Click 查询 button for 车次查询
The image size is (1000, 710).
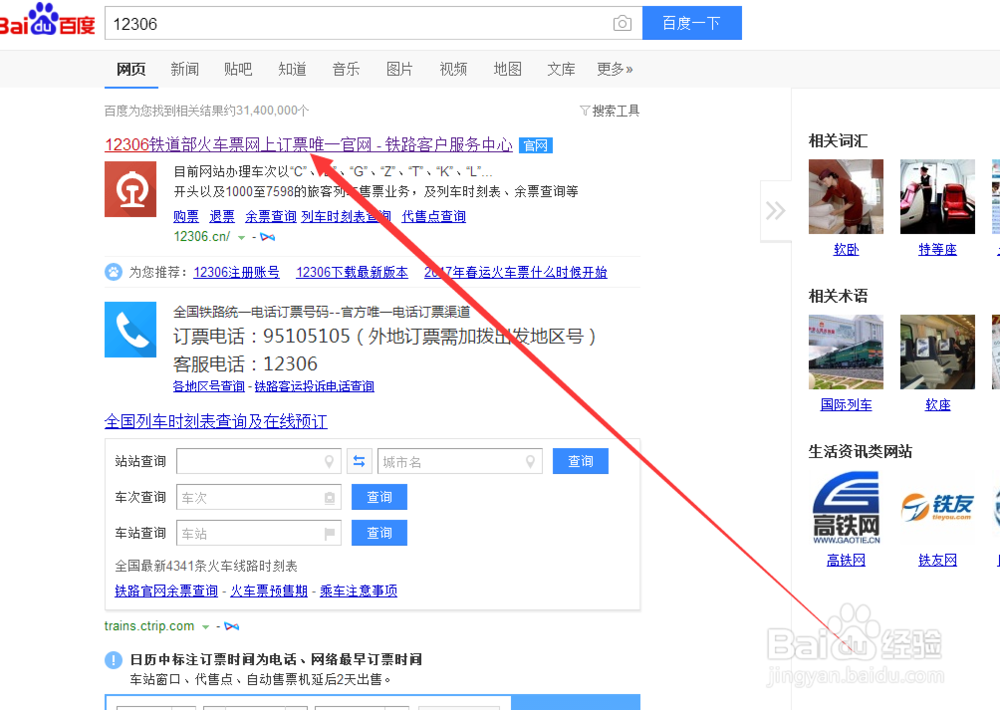379,497
